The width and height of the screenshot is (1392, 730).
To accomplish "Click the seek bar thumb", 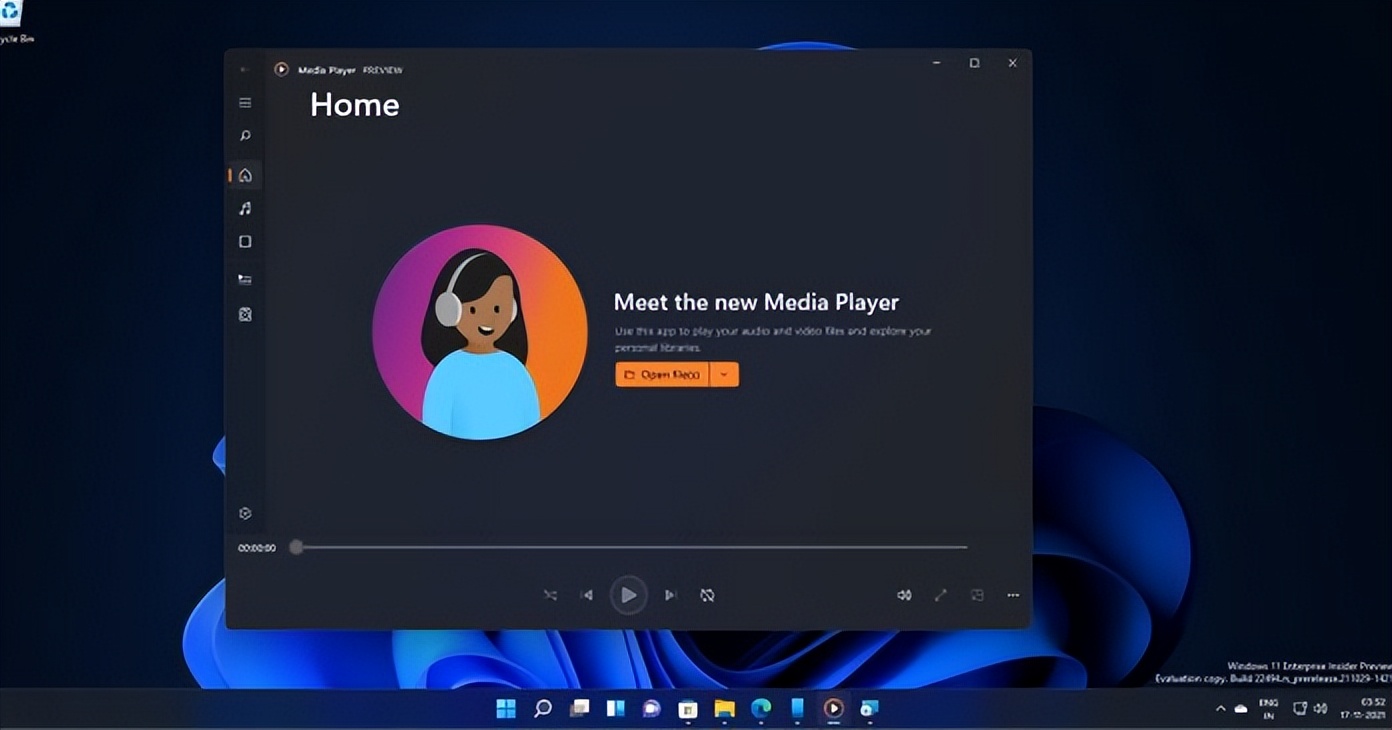I will [x=296, y=547].
